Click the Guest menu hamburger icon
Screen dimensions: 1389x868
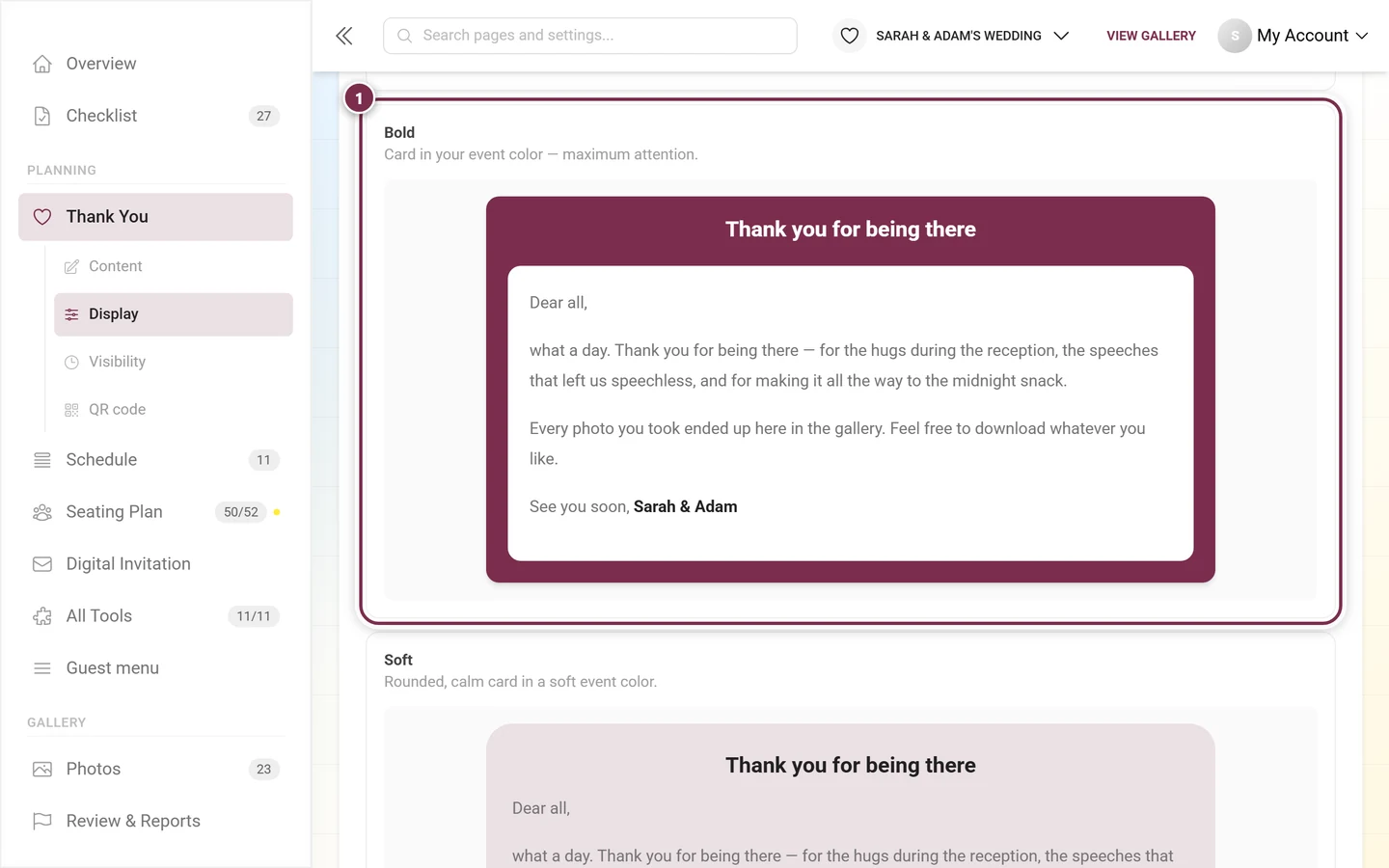click(42, 668)
